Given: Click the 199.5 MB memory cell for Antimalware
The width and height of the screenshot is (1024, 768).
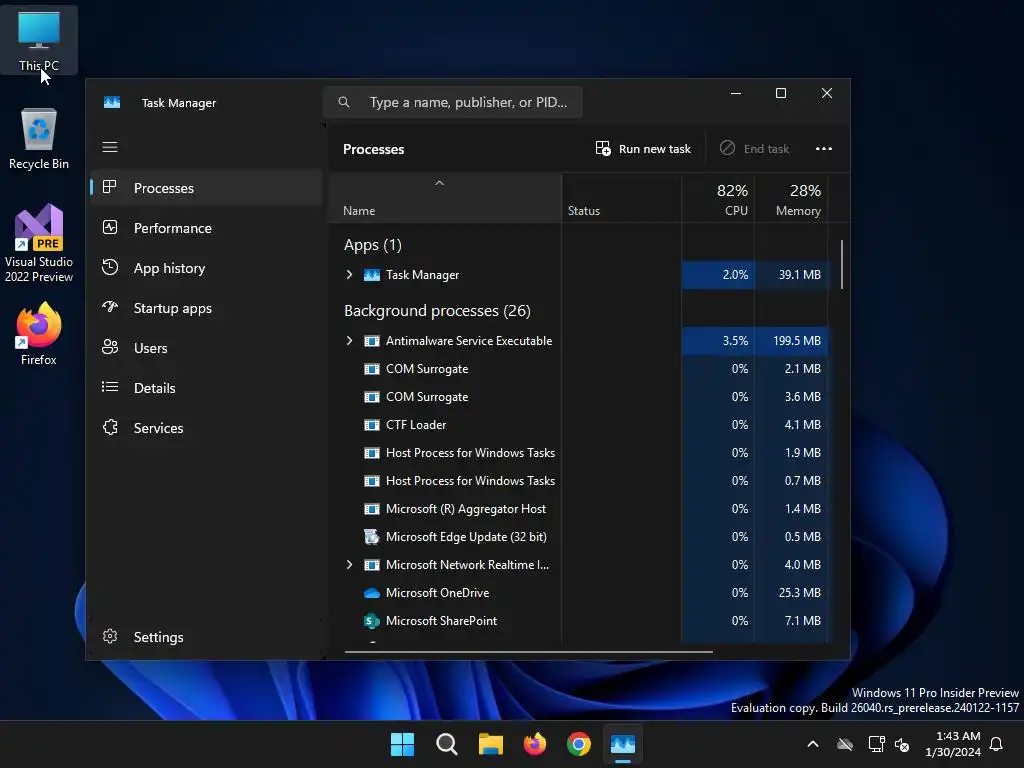Looking at the screenshot, I should point(792,341).
